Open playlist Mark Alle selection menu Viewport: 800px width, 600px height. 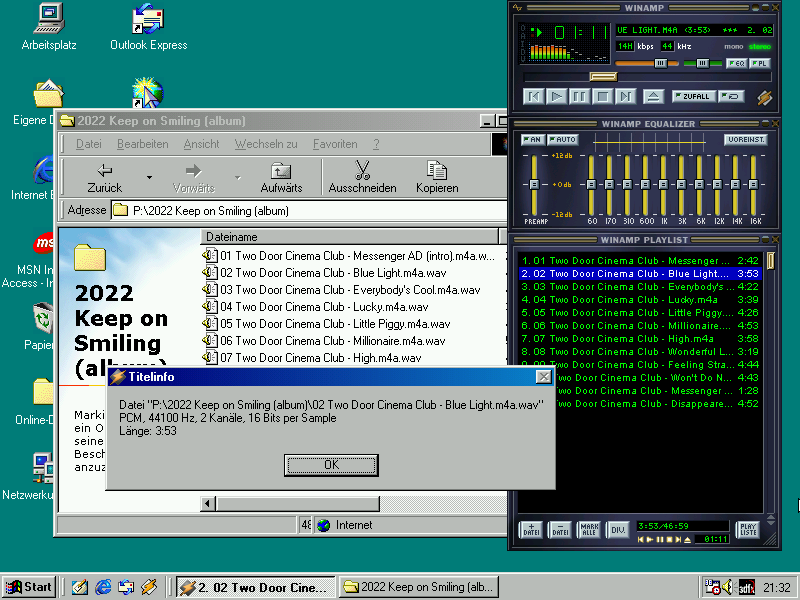[589, 530]
